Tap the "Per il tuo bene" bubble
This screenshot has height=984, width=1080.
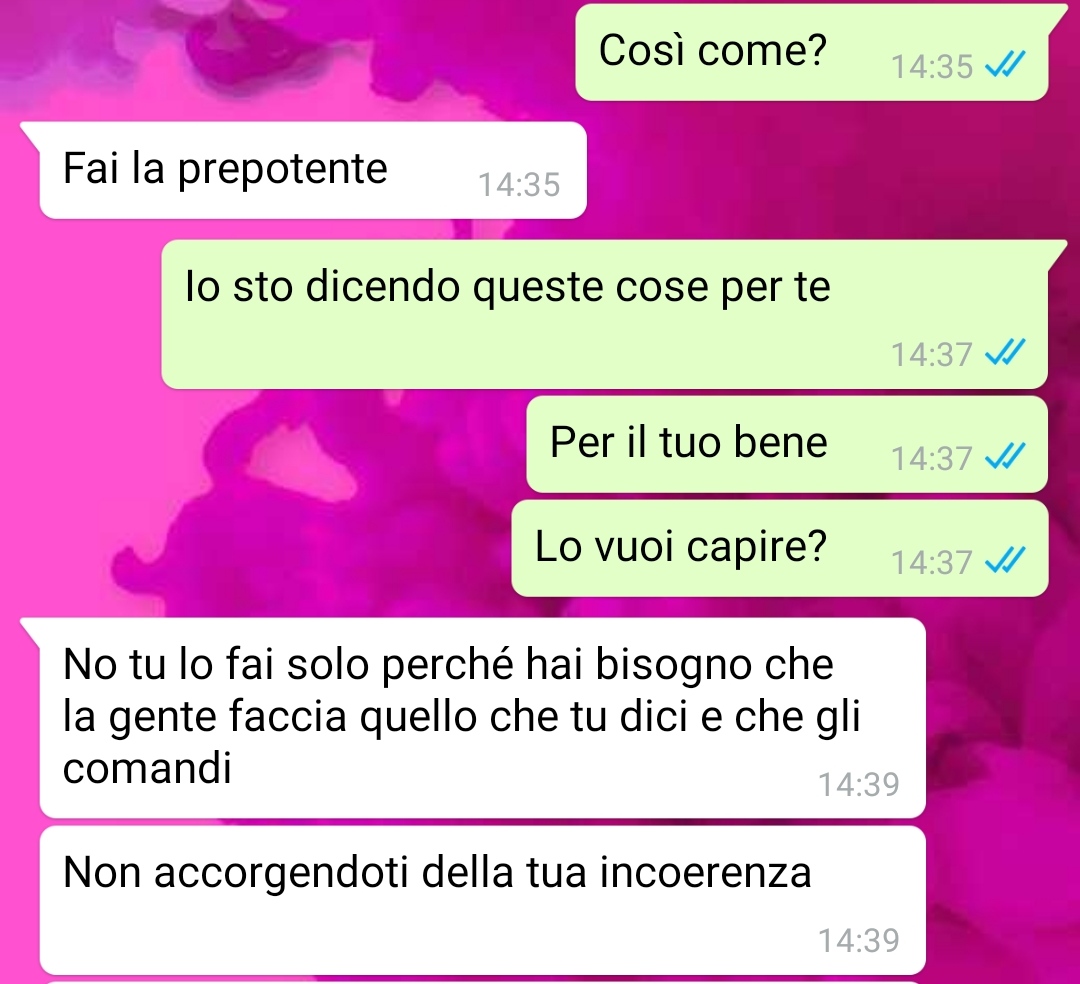click(x=787, y=444)
